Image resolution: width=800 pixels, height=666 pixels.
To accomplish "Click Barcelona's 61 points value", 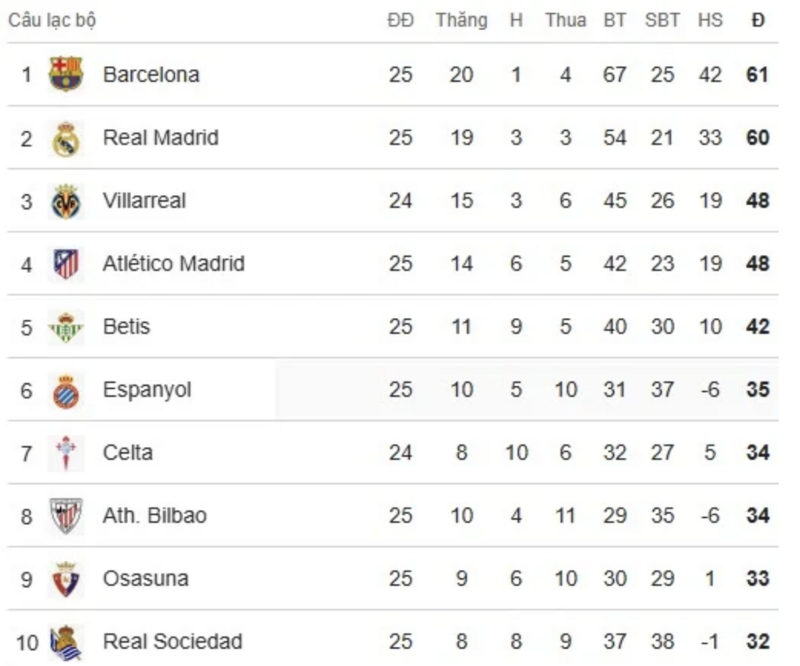I will (x=757, y=74).
